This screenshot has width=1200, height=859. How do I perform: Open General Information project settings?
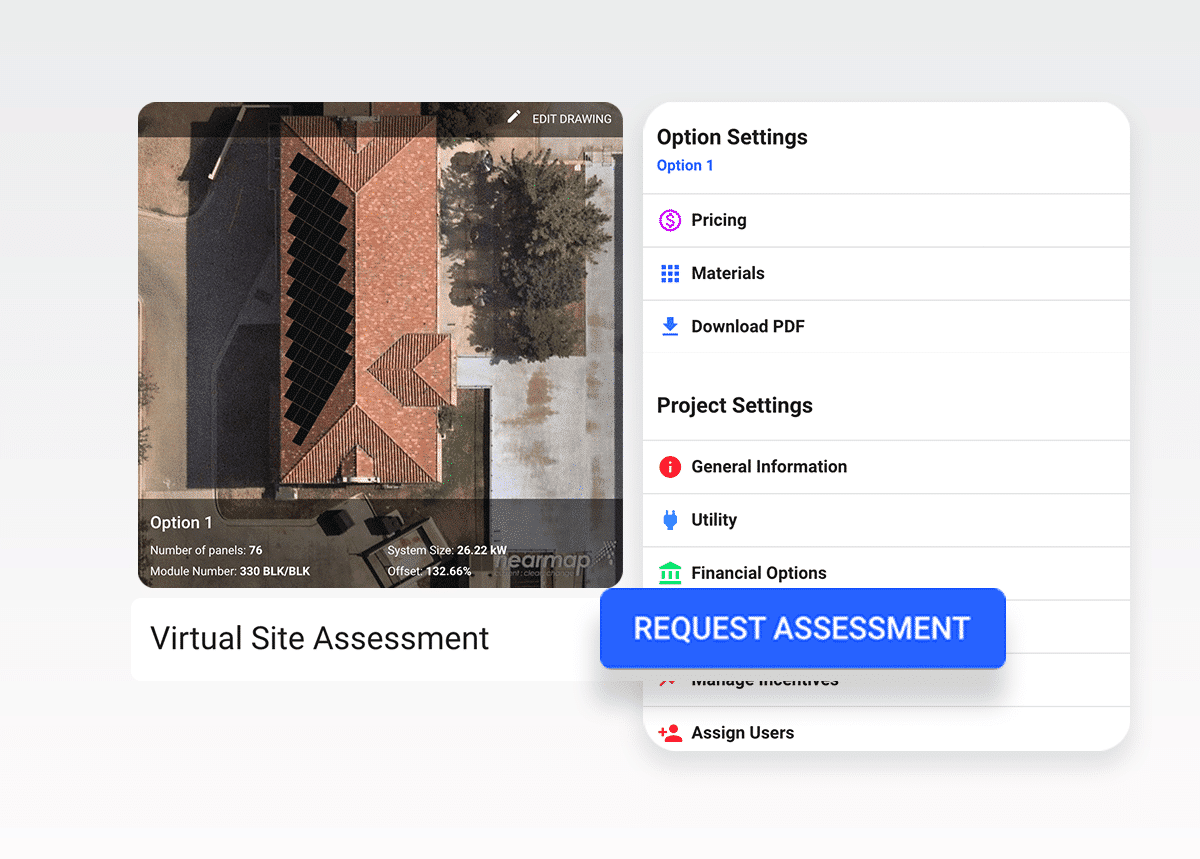(x=768, y=467)
